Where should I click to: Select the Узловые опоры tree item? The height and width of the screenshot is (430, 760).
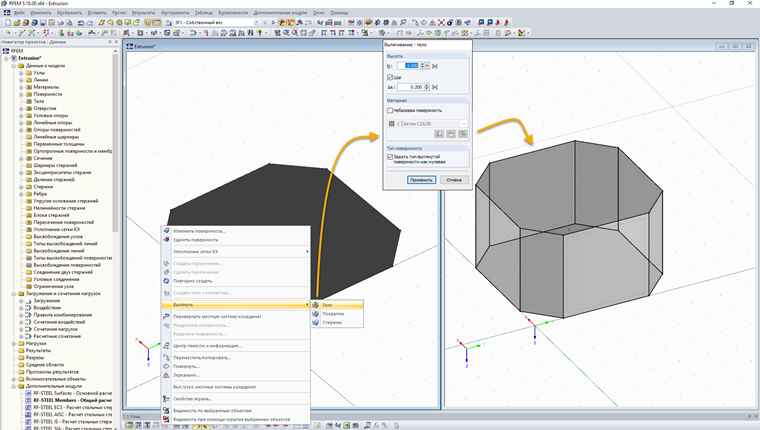50,115
